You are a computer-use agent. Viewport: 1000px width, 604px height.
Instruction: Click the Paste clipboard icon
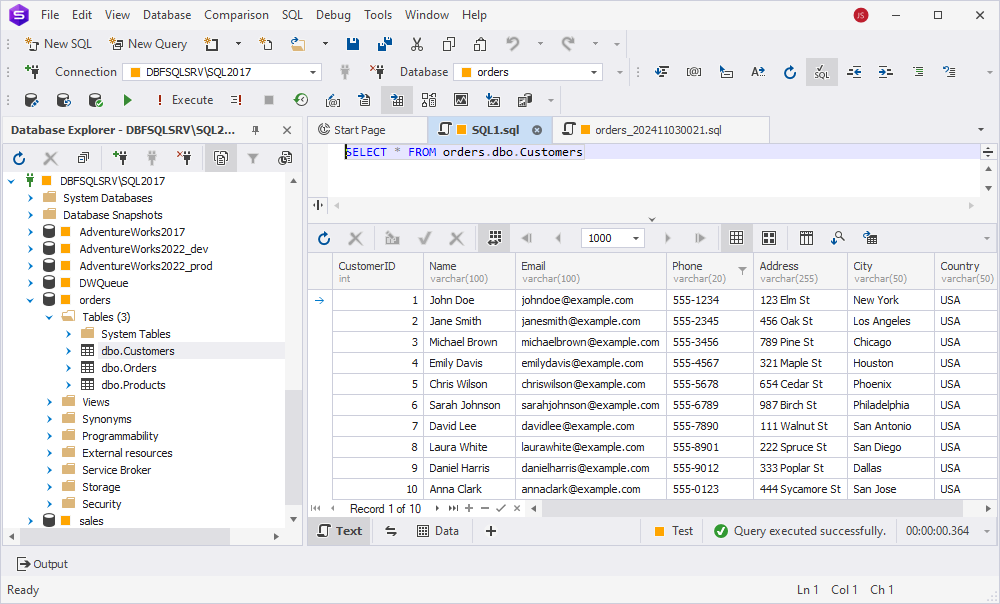tap(480, 44)
